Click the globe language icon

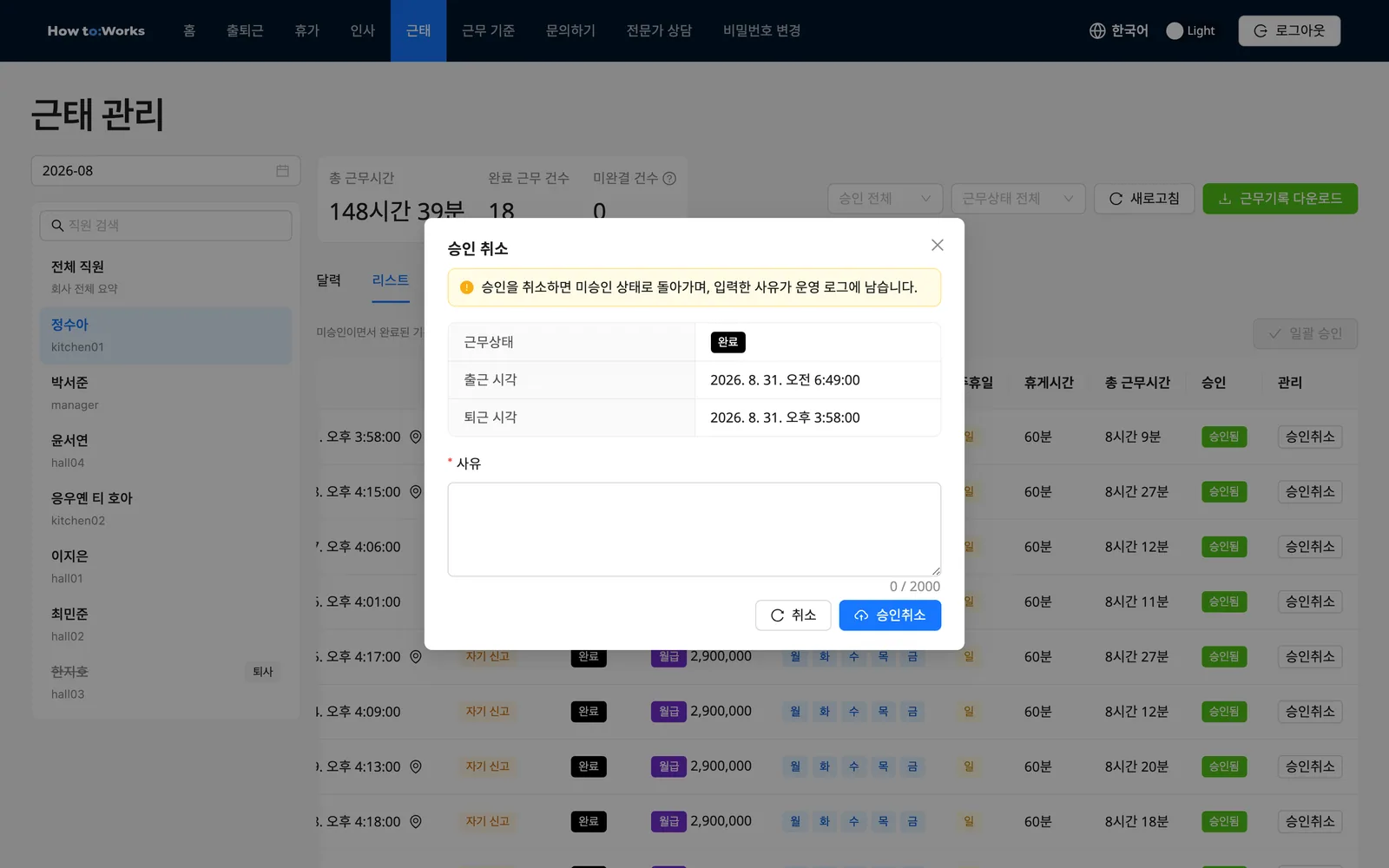tap(1097, 30)
